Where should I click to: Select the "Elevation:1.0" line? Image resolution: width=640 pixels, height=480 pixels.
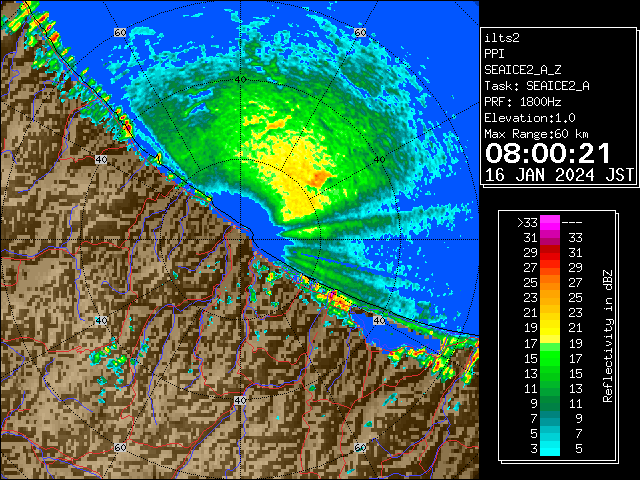click(x=530, y=118)
